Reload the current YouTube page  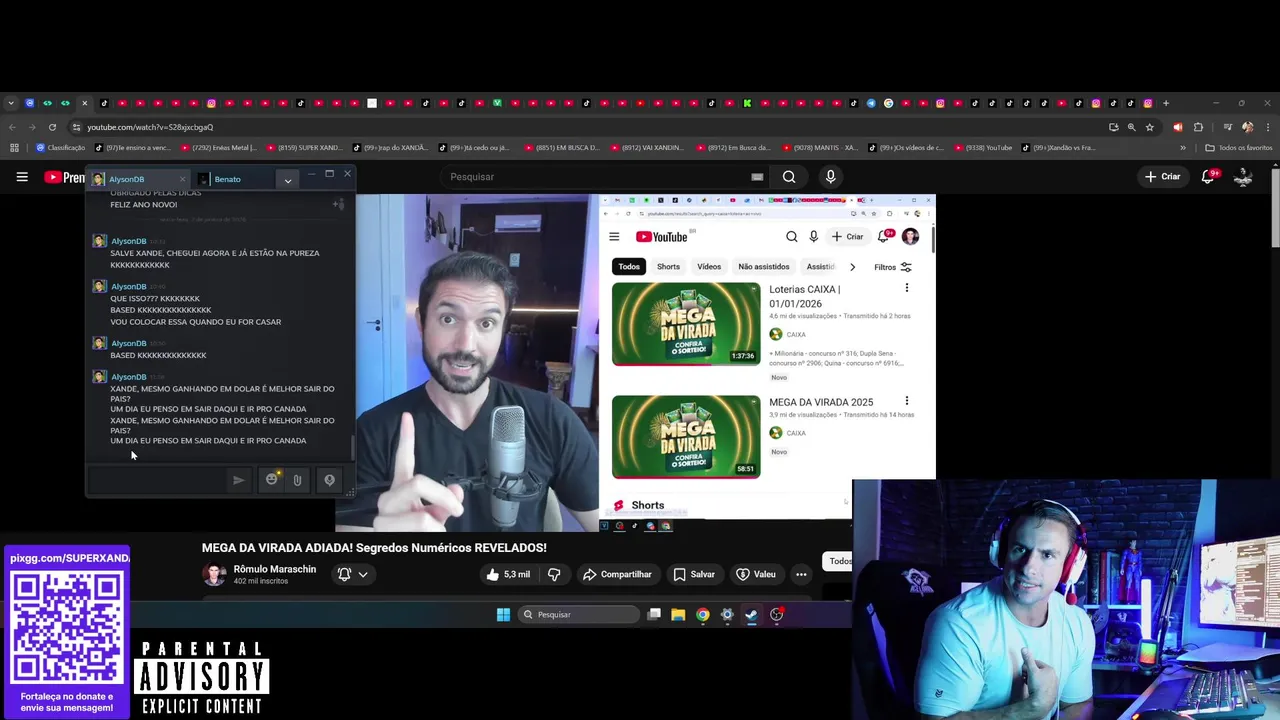click(x=51, y=127)
